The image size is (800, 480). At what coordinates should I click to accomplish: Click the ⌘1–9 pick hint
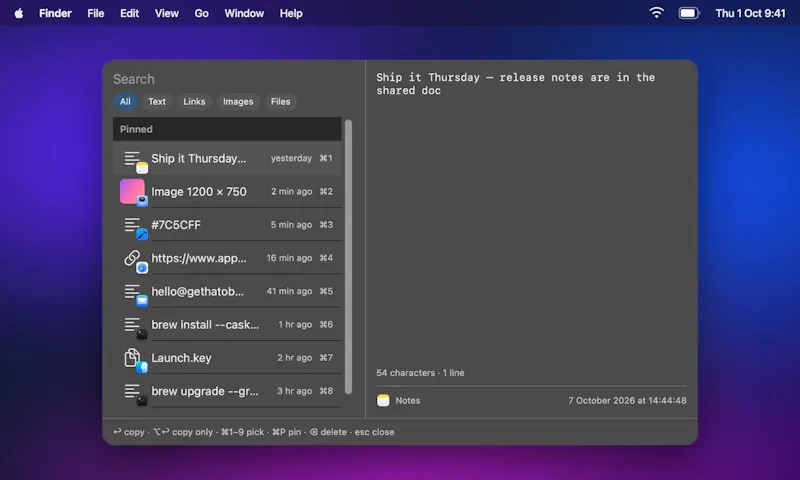pyautogui.click(x=242, y=432)
